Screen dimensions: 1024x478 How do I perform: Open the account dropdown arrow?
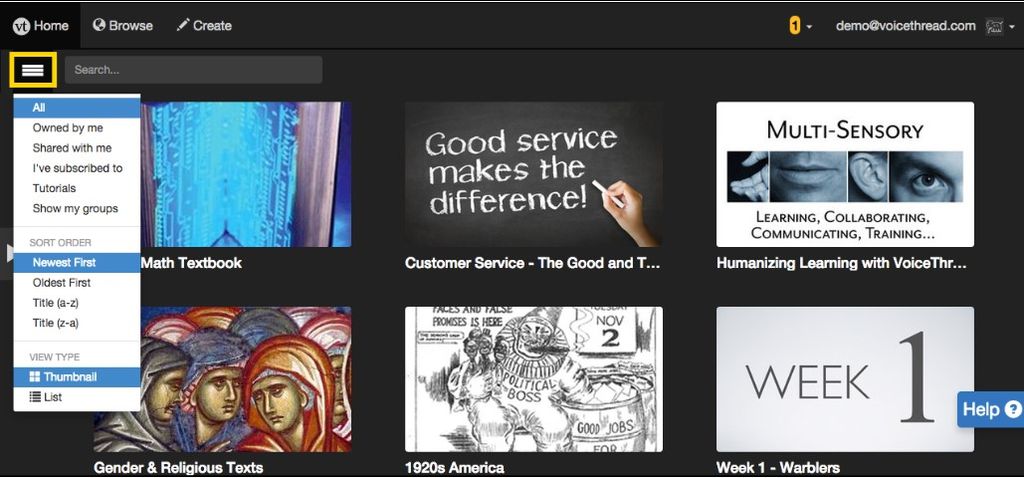coord(1012,27)
